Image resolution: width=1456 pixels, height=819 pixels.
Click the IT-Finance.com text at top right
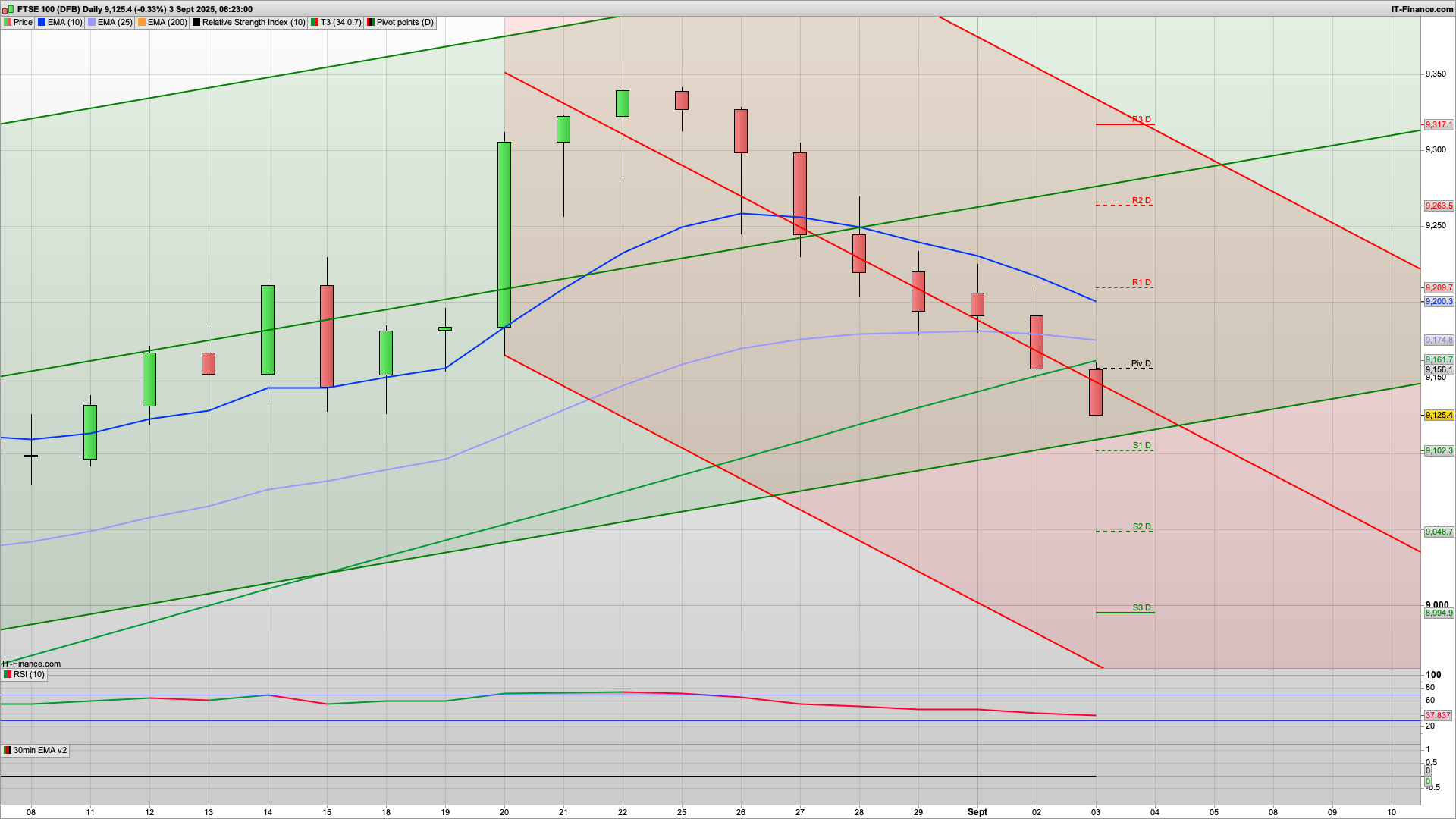point(1422,9)
